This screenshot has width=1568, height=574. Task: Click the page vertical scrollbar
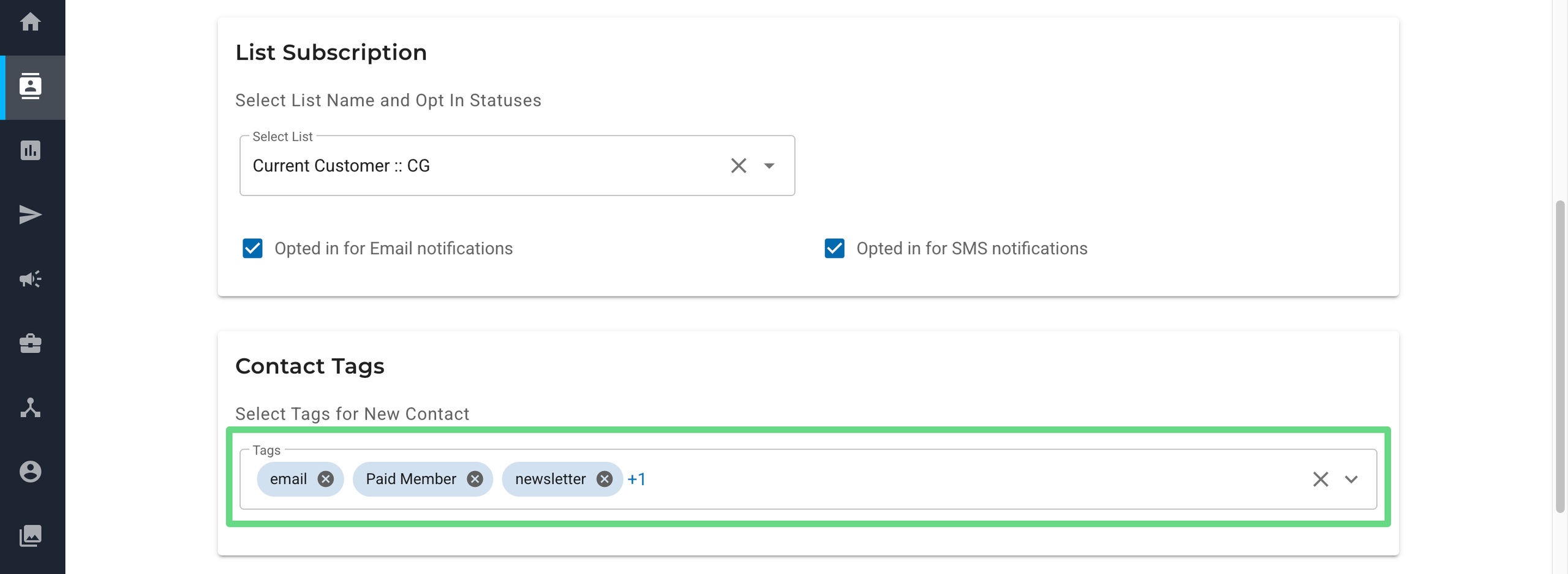coord(1560,355)
